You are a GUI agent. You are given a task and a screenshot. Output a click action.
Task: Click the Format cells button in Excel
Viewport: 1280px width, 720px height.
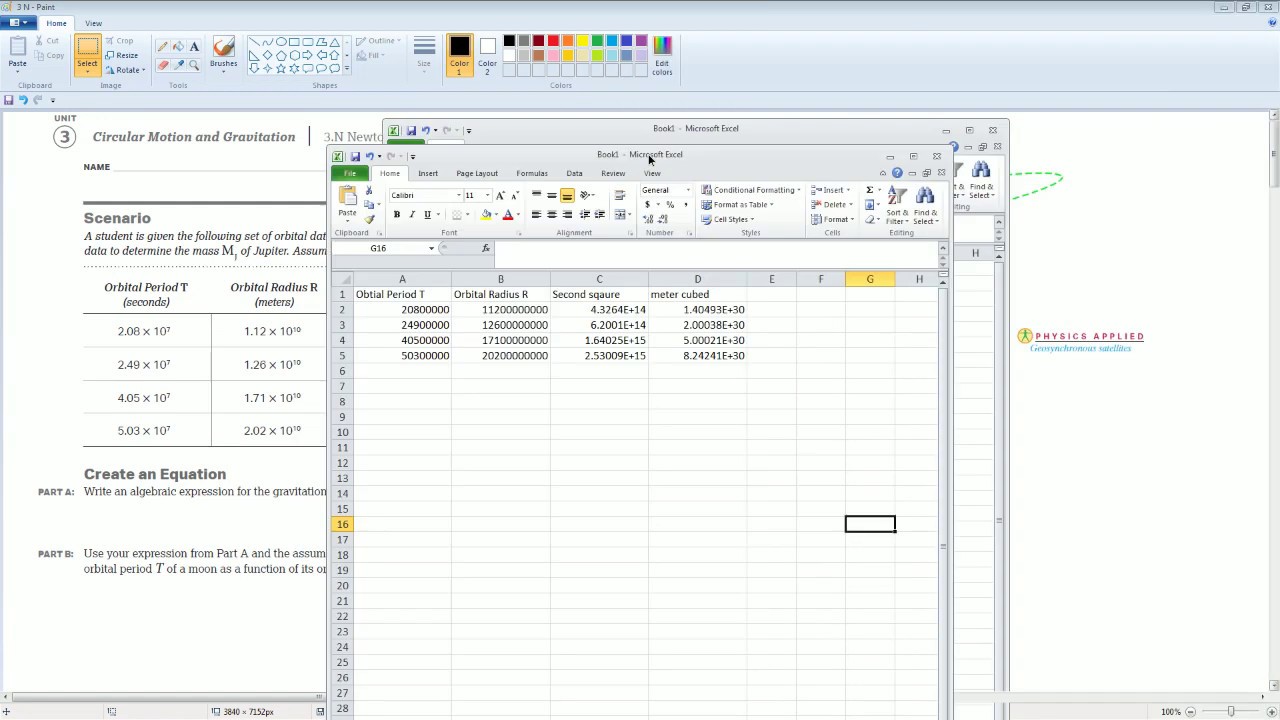coord(832,219)
